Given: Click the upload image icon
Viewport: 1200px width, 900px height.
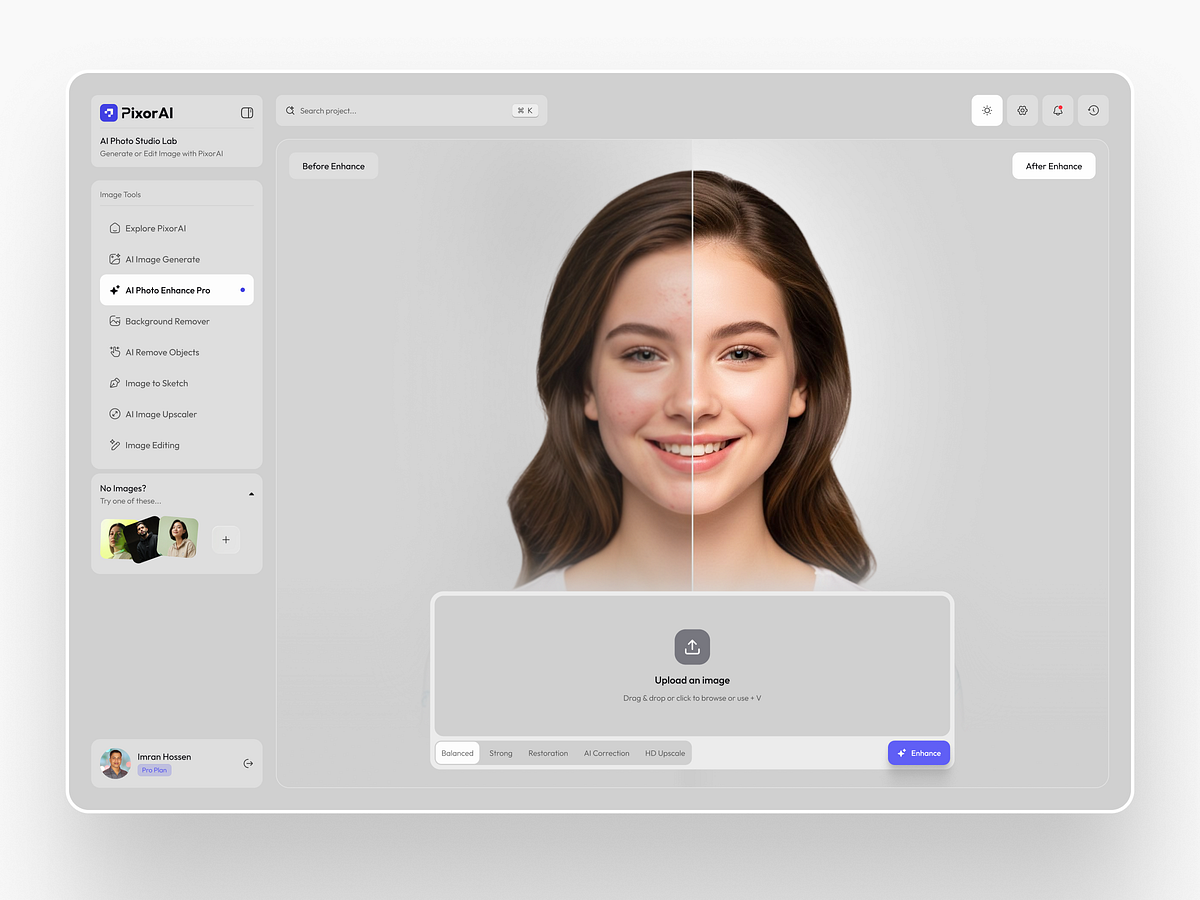Looking at the screenshot, I should [692, 647].
